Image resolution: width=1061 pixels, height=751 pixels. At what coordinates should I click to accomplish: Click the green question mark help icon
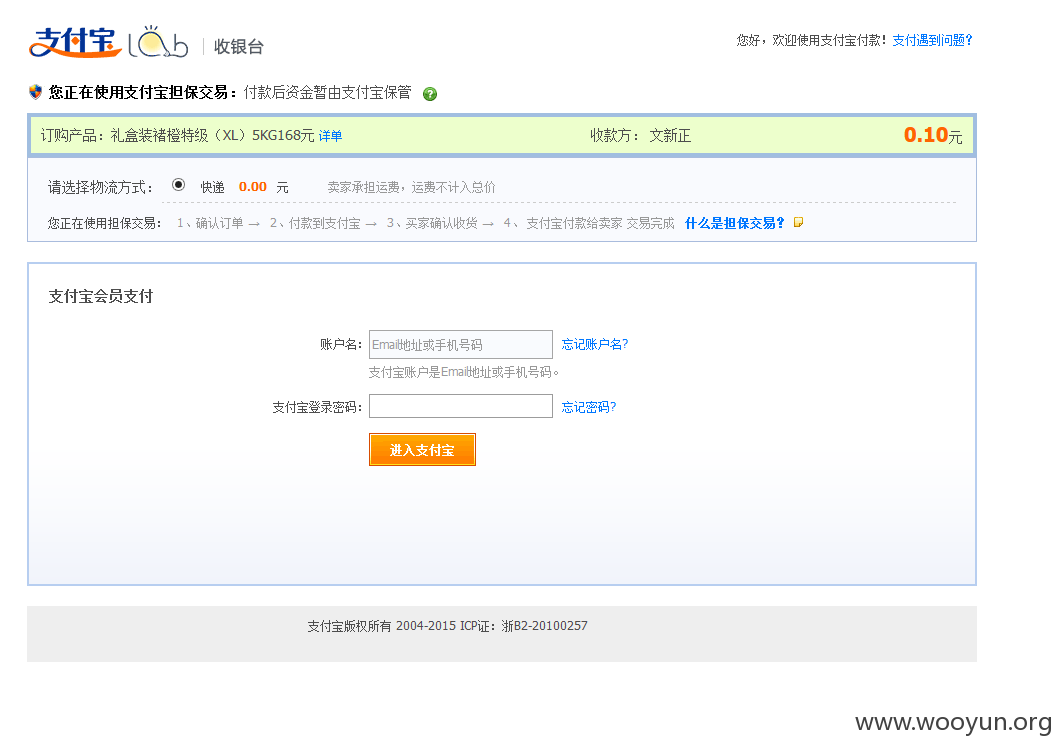(430, 94)
